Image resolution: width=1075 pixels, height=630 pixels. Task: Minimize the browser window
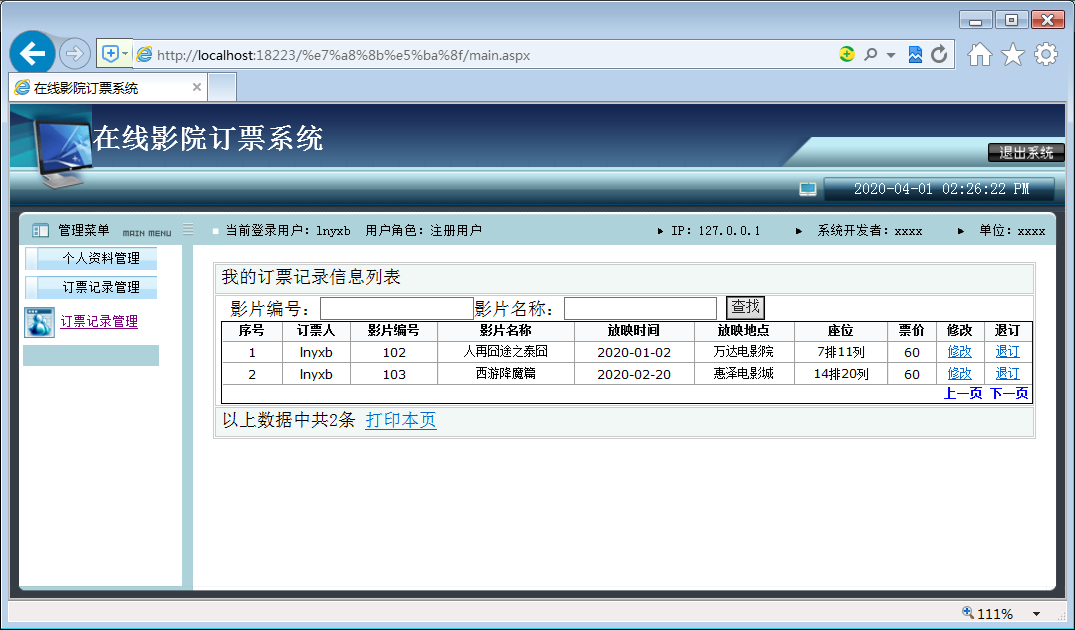976,19
